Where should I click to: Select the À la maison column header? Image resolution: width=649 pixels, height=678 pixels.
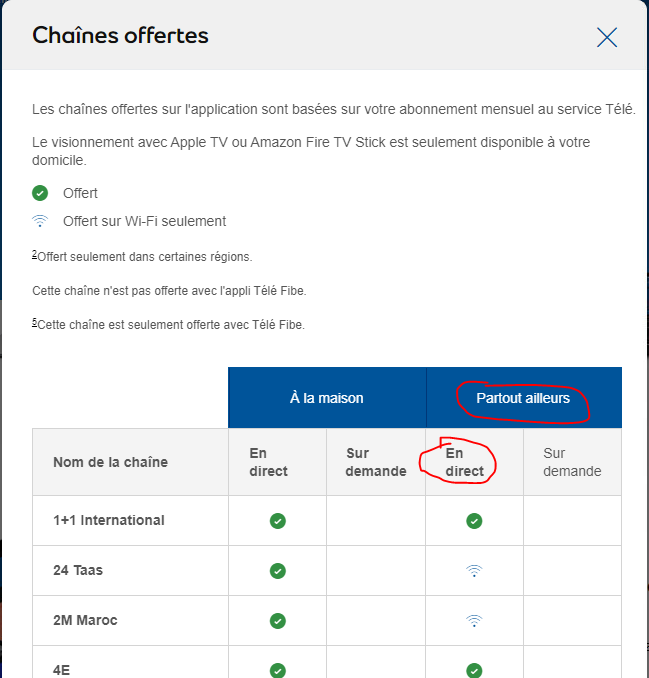tap(327, 398)
